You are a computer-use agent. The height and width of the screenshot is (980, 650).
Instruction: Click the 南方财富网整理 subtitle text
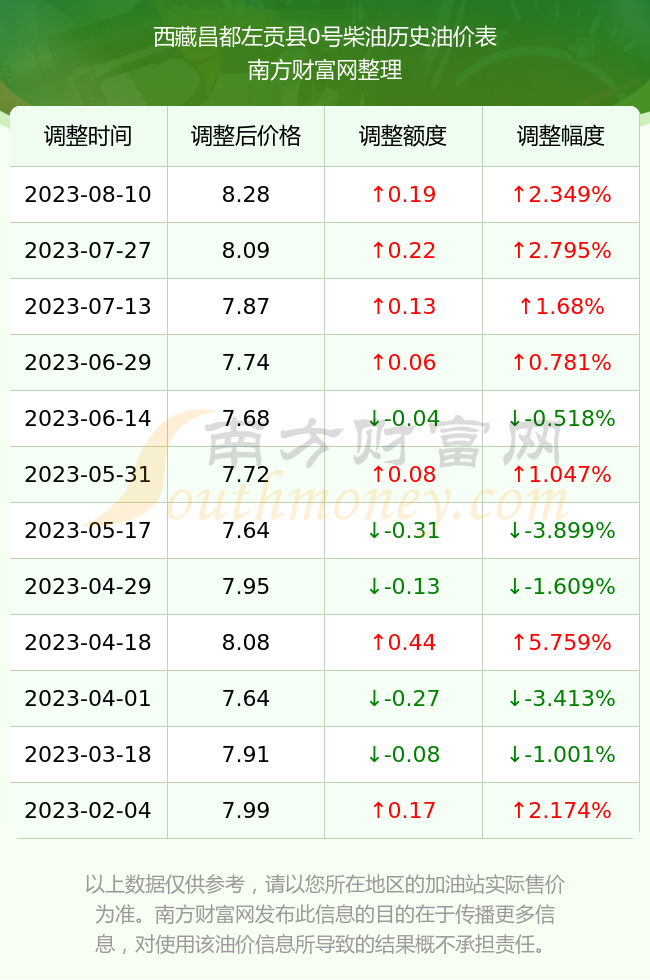[x=325, y=69]
